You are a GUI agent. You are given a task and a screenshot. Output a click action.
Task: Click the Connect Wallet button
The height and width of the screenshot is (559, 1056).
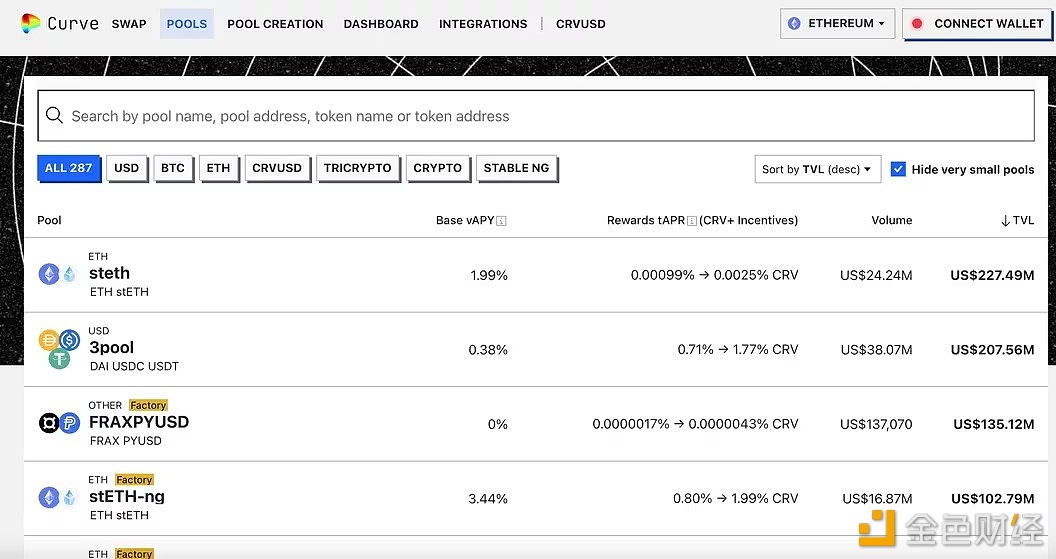pos(977,24)
